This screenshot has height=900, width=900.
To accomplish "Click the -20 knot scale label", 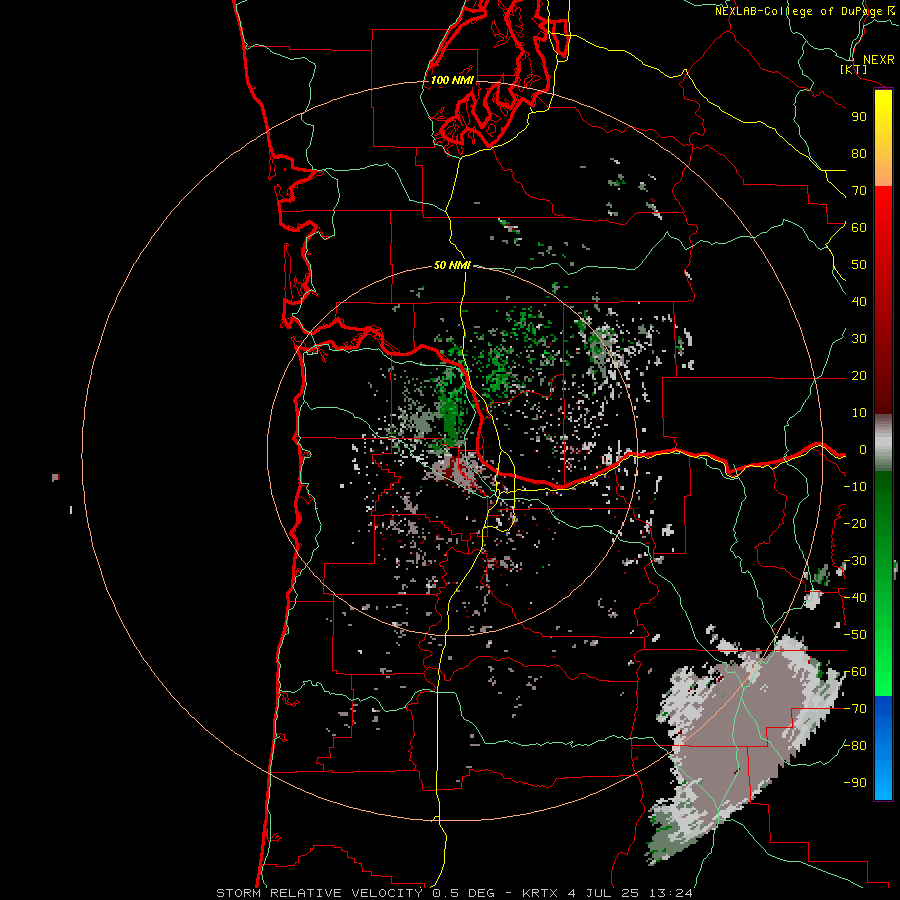I will (855, 524).
